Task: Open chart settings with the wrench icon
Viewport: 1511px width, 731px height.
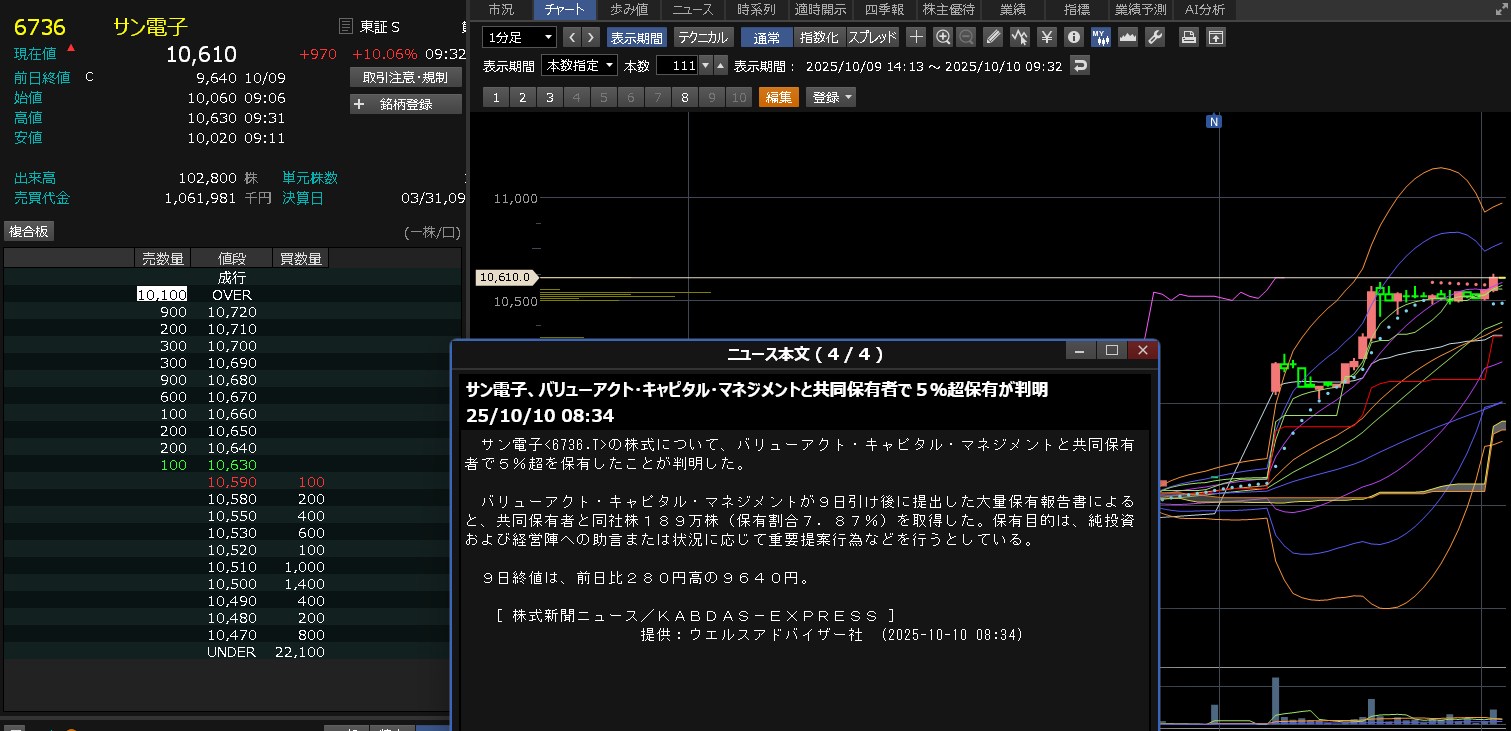Action: click(1154, 38)
